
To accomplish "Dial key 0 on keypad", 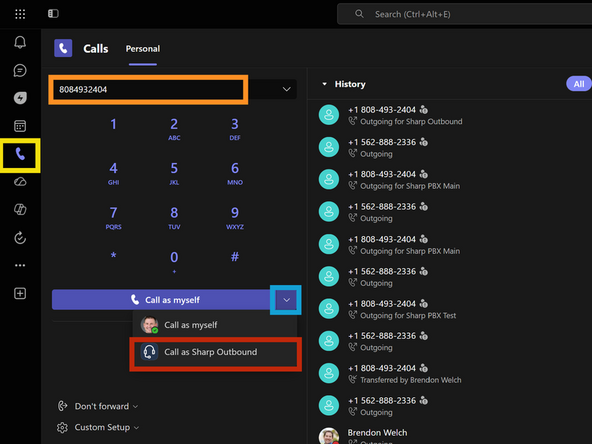I will [174, 261].
